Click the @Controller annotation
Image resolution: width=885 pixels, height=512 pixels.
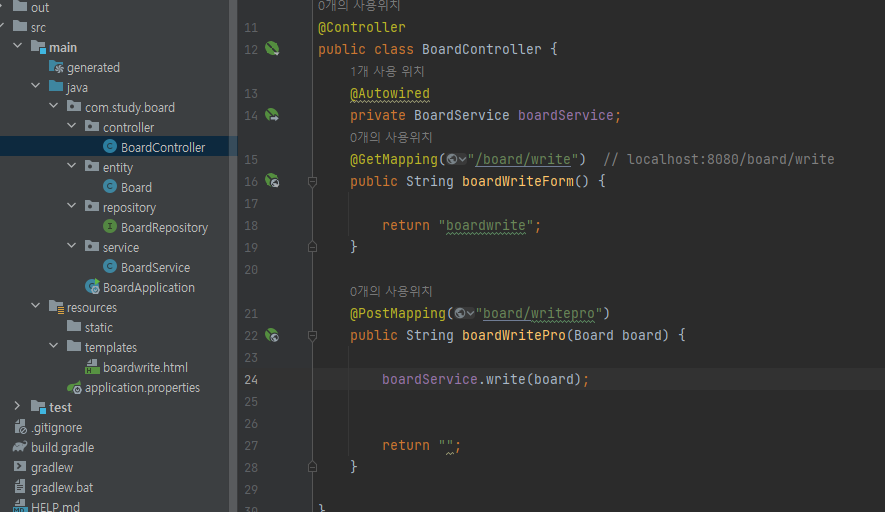(x=362, y=28)
